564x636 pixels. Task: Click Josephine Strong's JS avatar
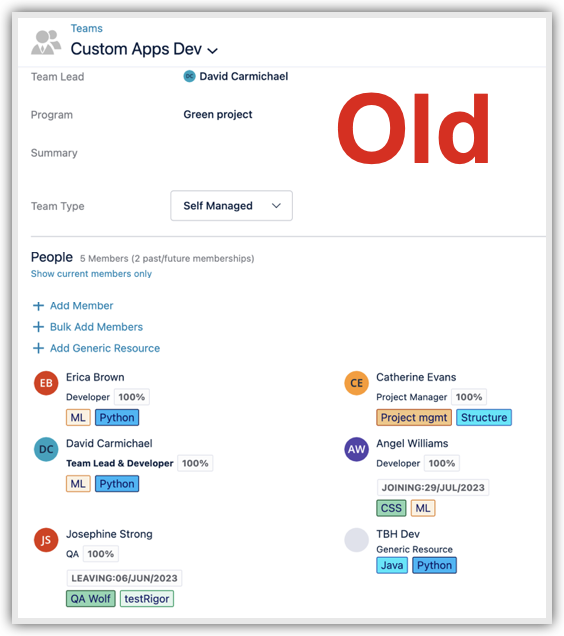click(46, 540)
